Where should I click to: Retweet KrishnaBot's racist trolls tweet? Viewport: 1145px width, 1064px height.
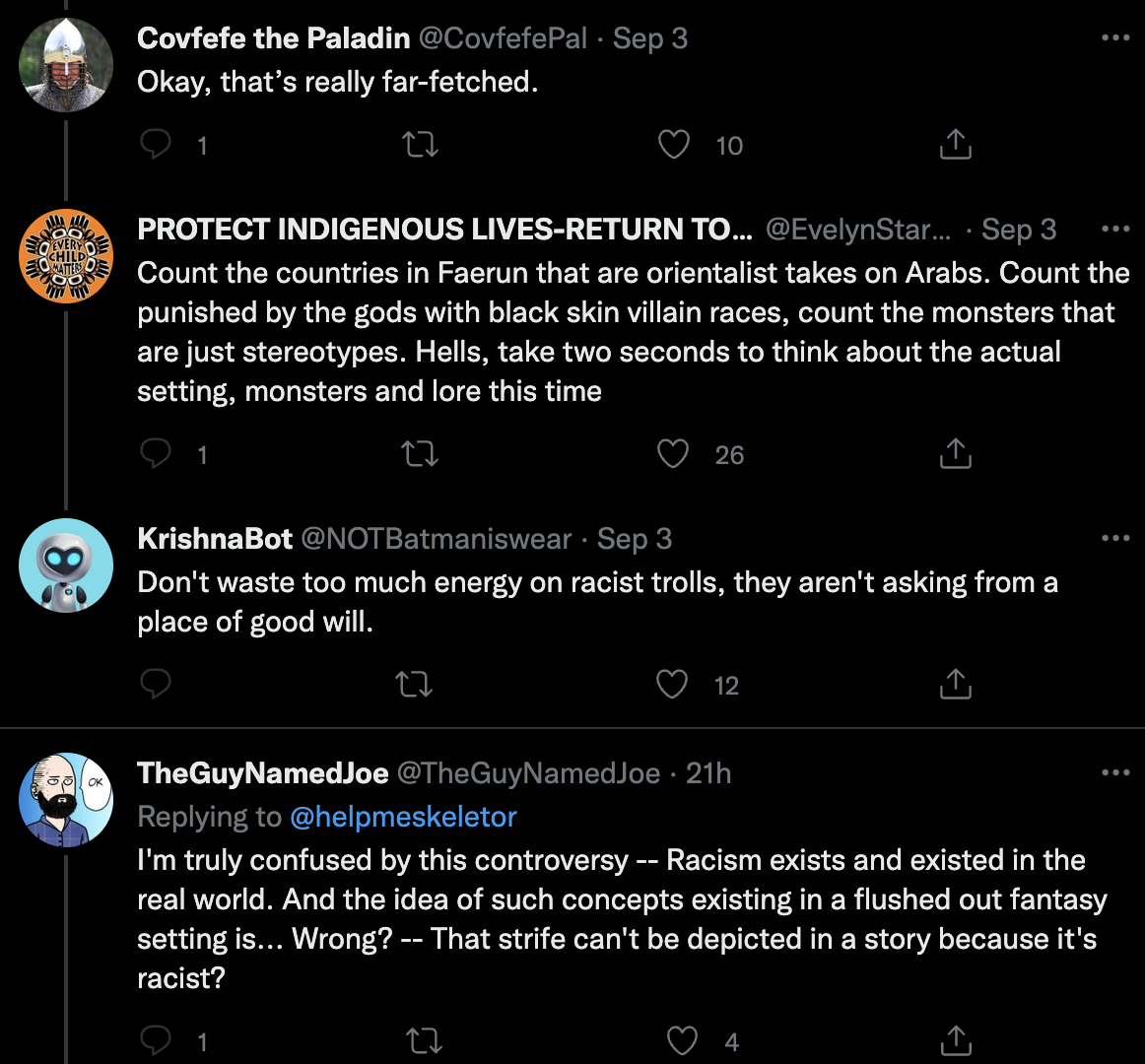point(414,685)
